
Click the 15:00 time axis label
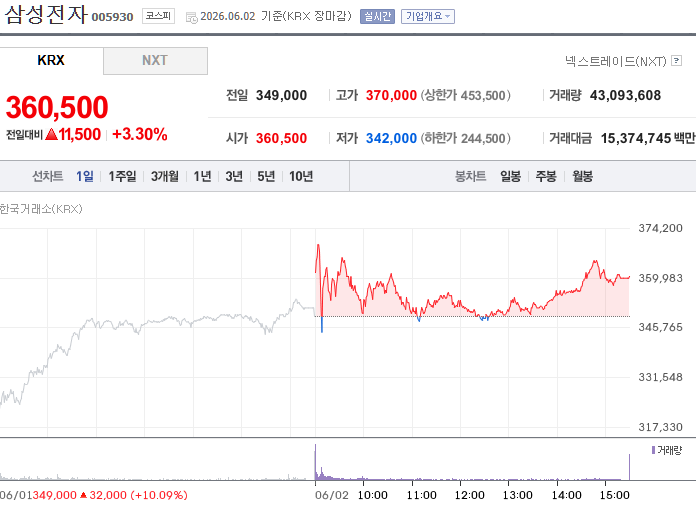[x=615, y=495]
